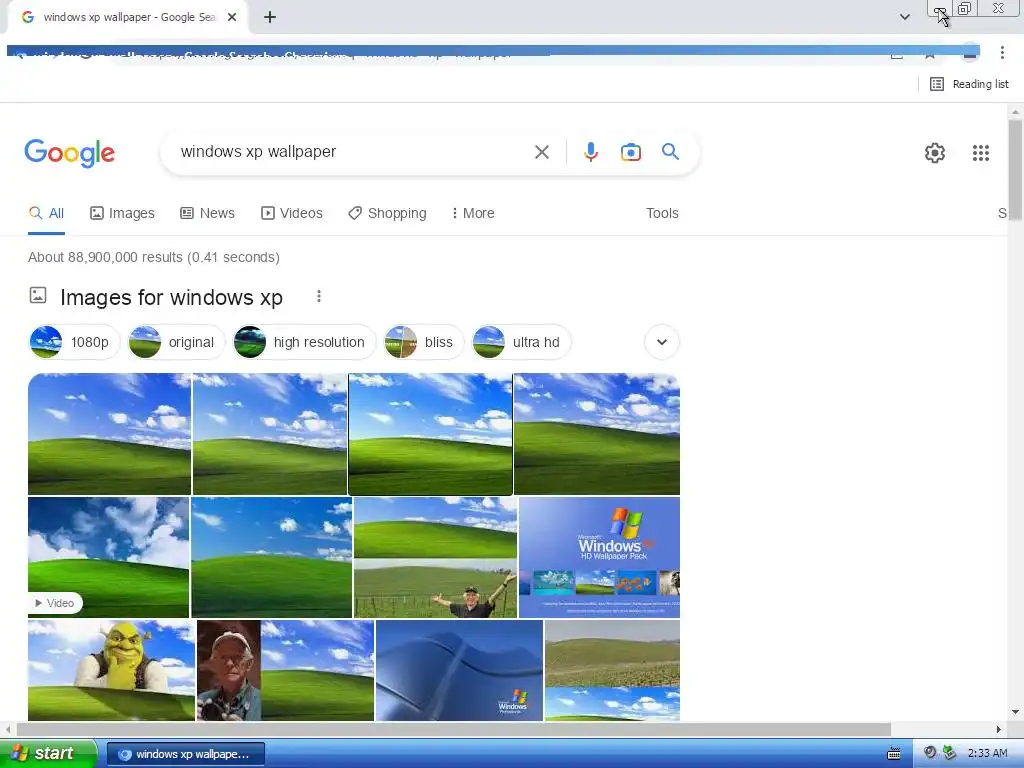Image resolution: width=1024 pixels, height=768 pixels.
Task: Click the scroll down arrow
Action: (1015, 712)
